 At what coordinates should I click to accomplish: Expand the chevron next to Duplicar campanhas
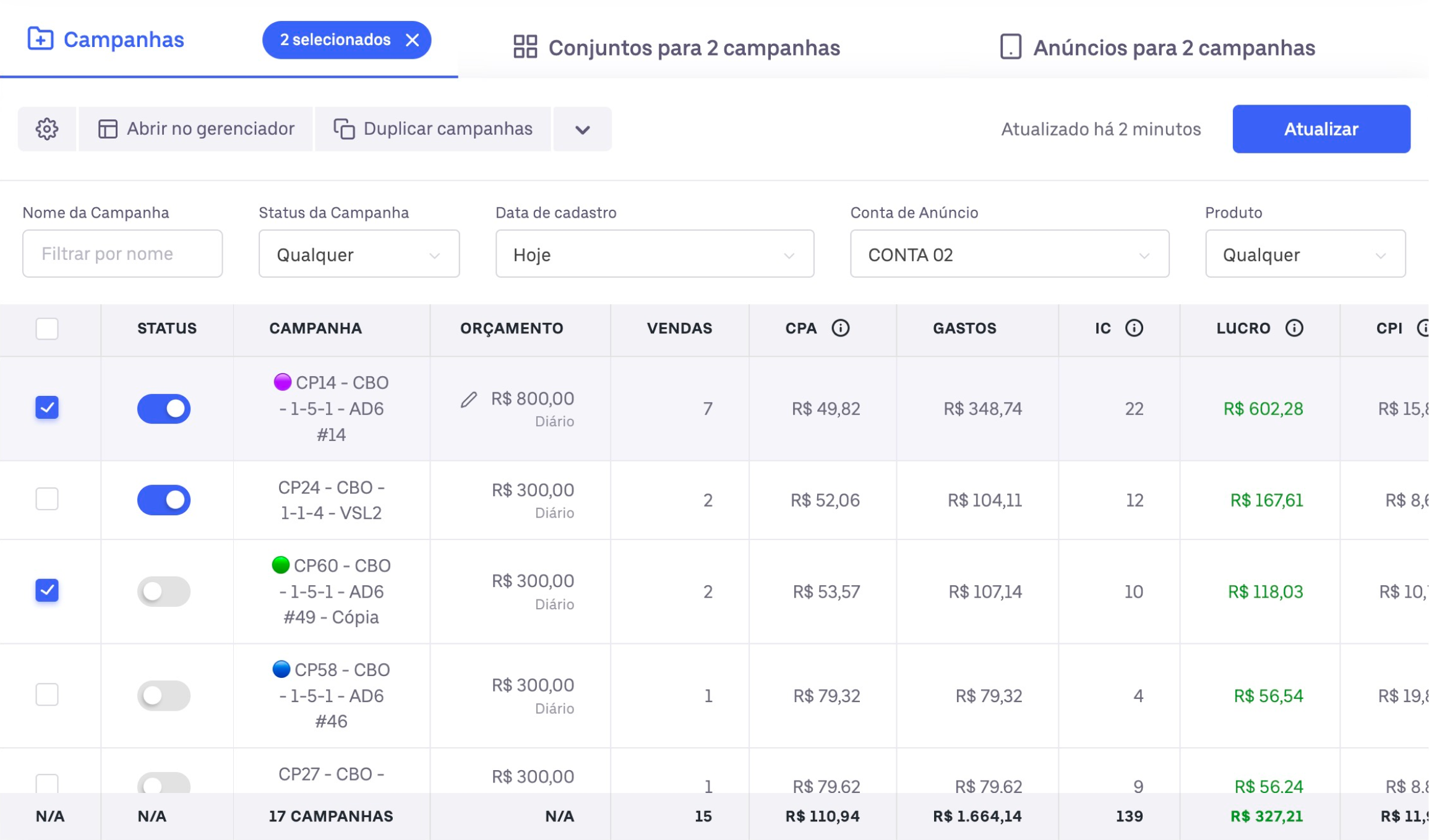pyautogui.click(x=582, y=129)
